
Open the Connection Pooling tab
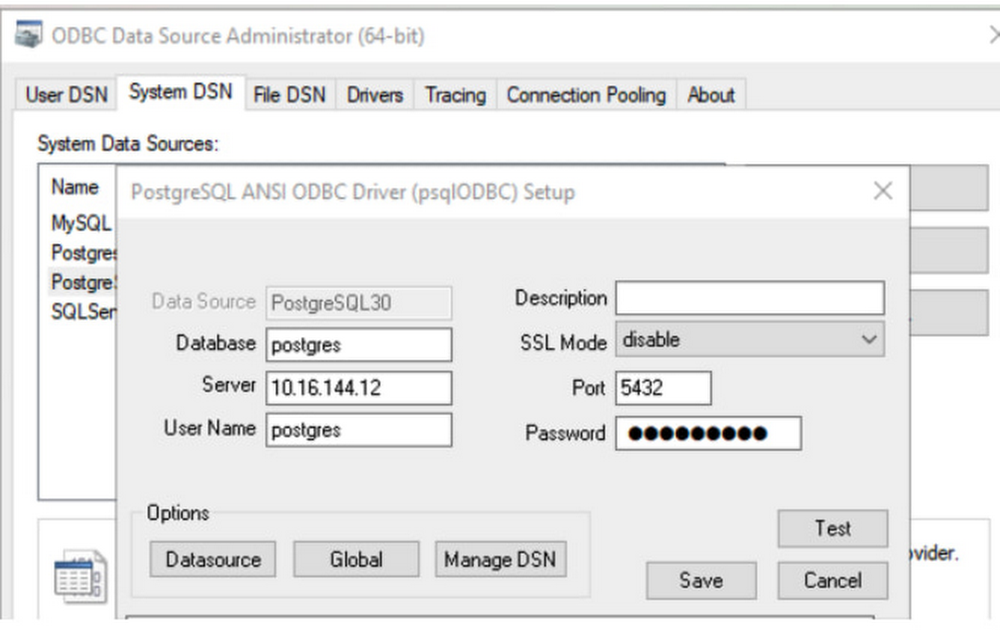[x=585, y=95]
